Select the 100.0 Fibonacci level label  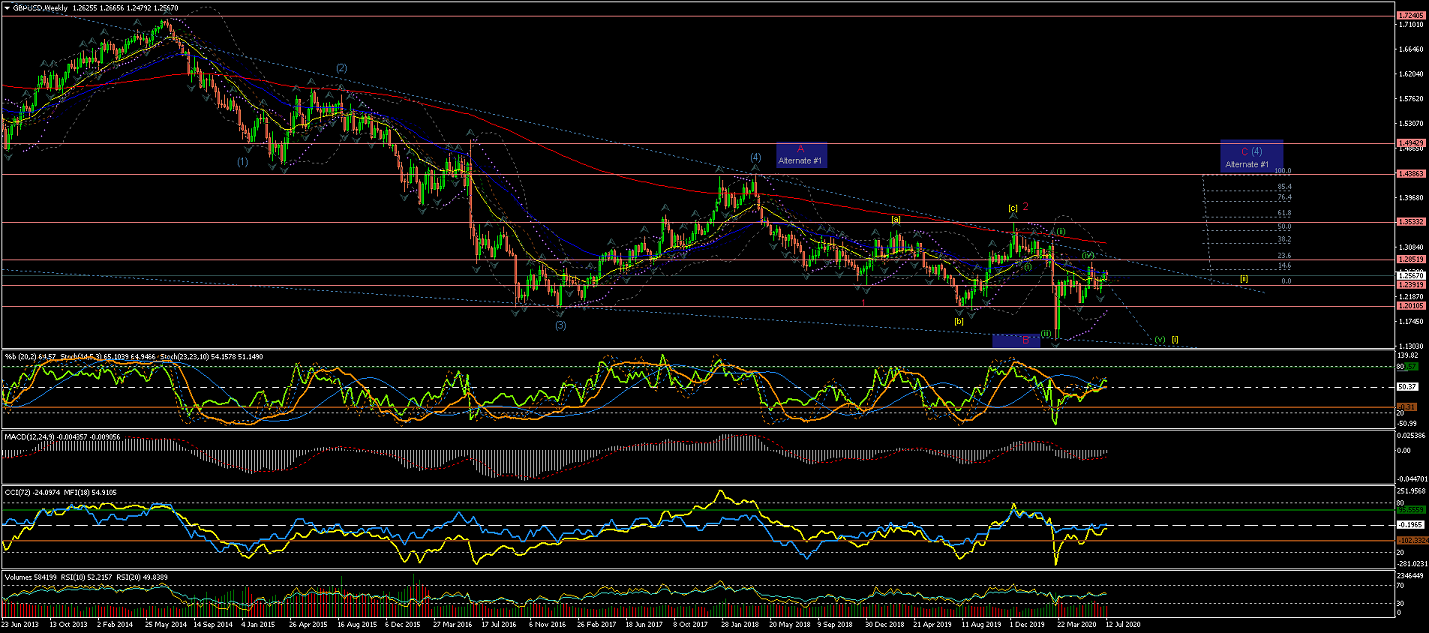(1284, 171)
